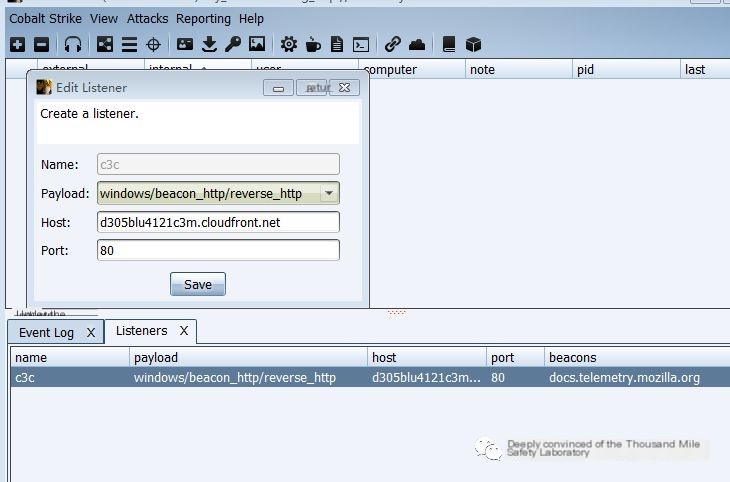Open Help book icon
This screenshot has width=730, height=482.
point(449,45)
